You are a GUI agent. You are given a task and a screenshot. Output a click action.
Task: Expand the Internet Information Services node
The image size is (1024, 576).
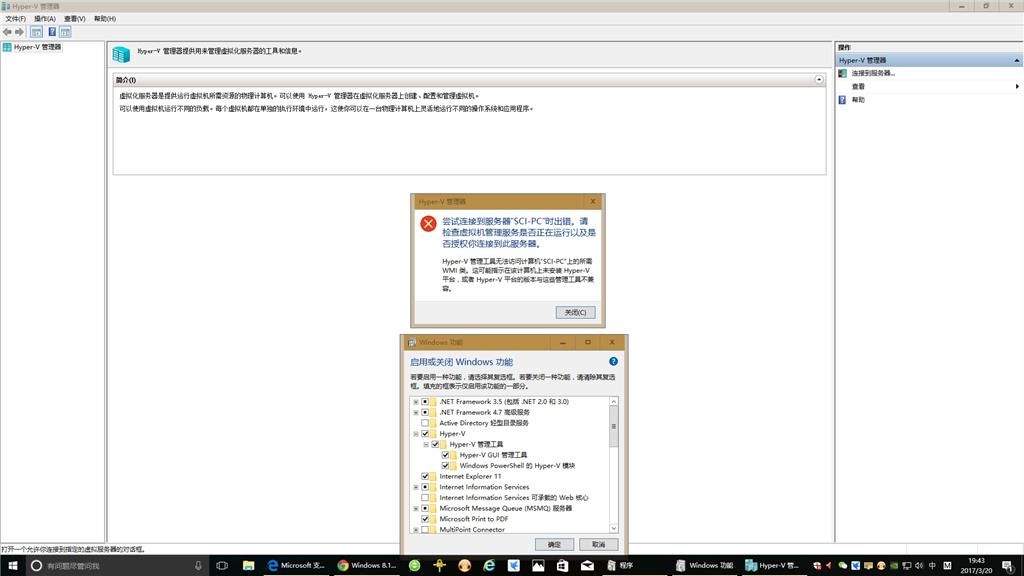click(416, 487)
